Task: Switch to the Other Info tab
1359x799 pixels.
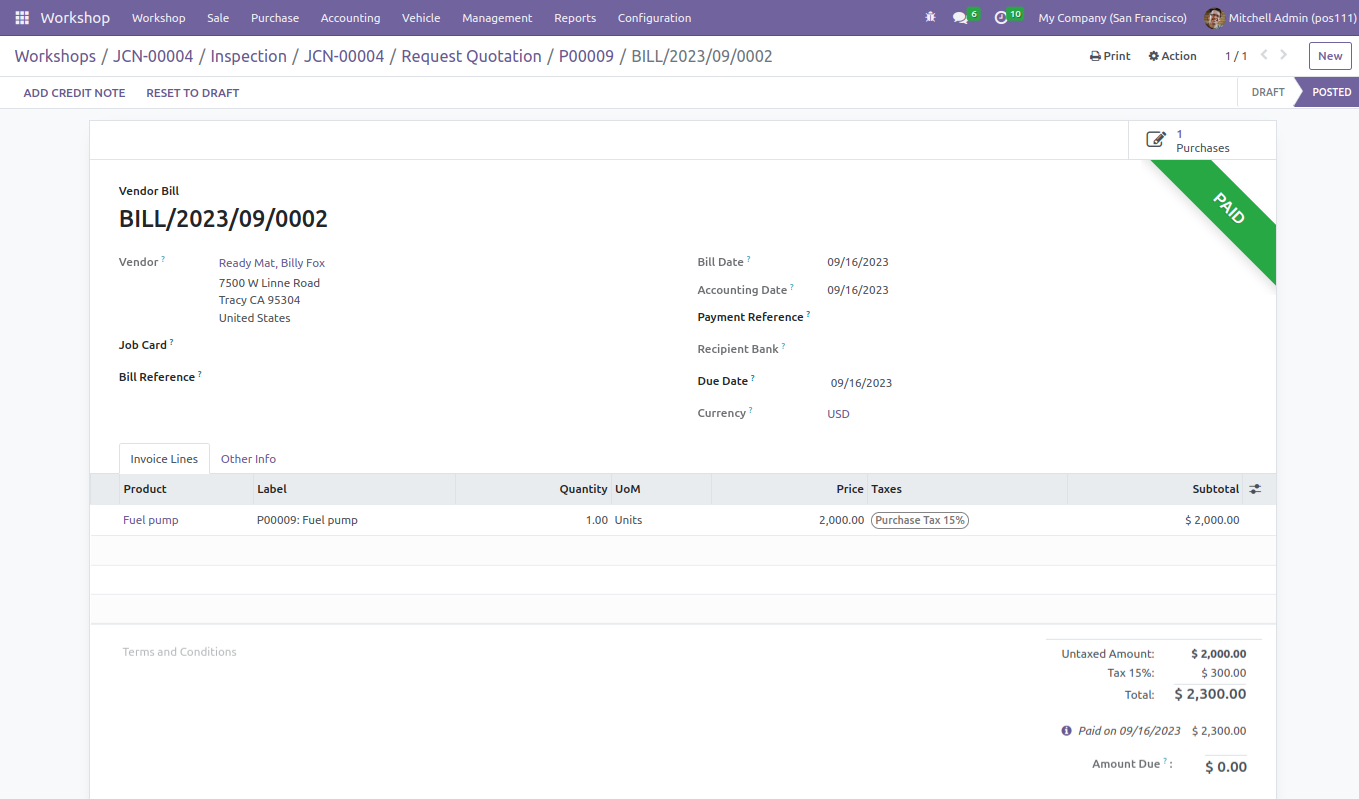Action: (x=248, y=459)
